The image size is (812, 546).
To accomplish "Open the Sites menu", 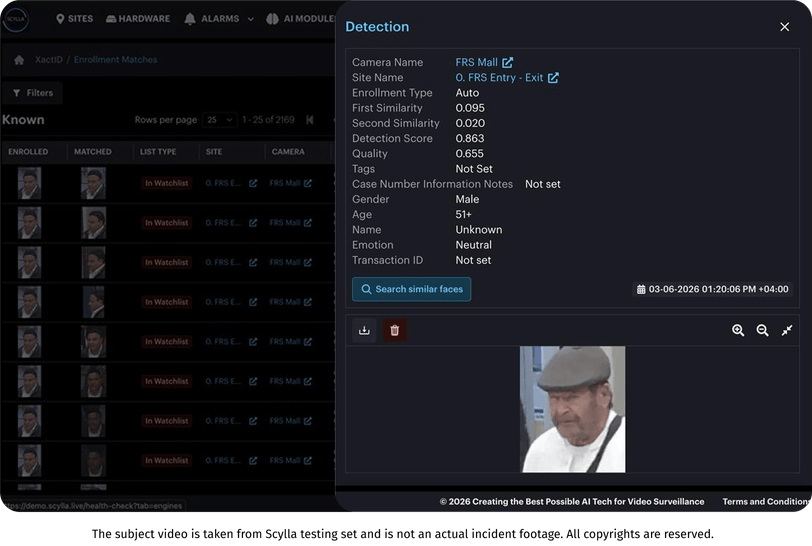I will click(75, 19).
